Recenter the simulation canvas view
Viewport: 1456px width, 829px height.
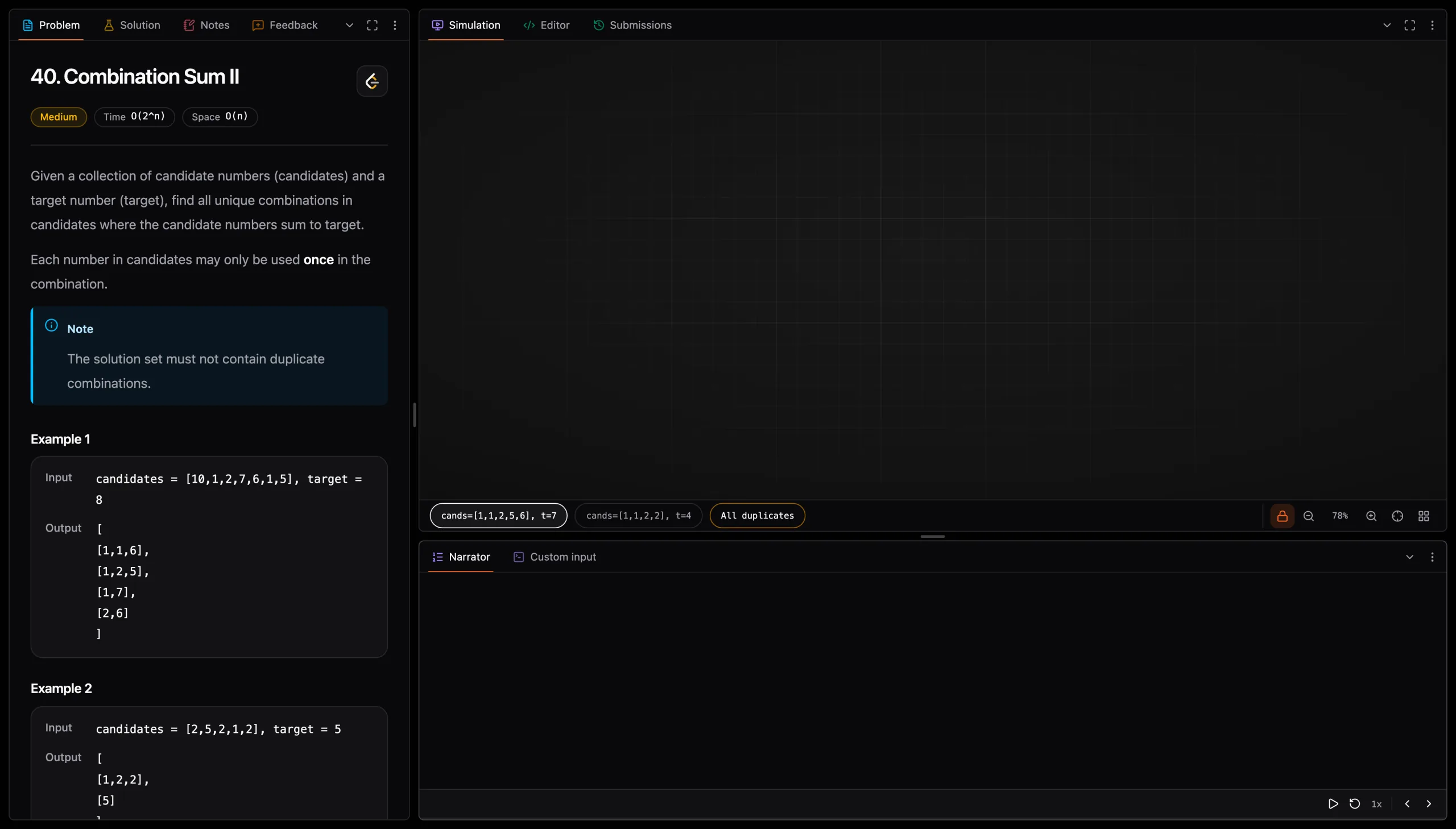tap(1397, 516)
